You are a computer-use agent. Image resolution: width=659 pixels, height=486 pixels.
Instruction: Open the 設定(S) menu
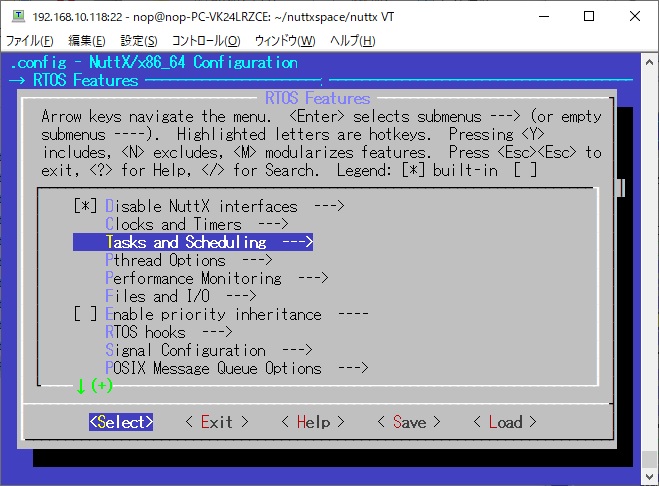[139, 41]
